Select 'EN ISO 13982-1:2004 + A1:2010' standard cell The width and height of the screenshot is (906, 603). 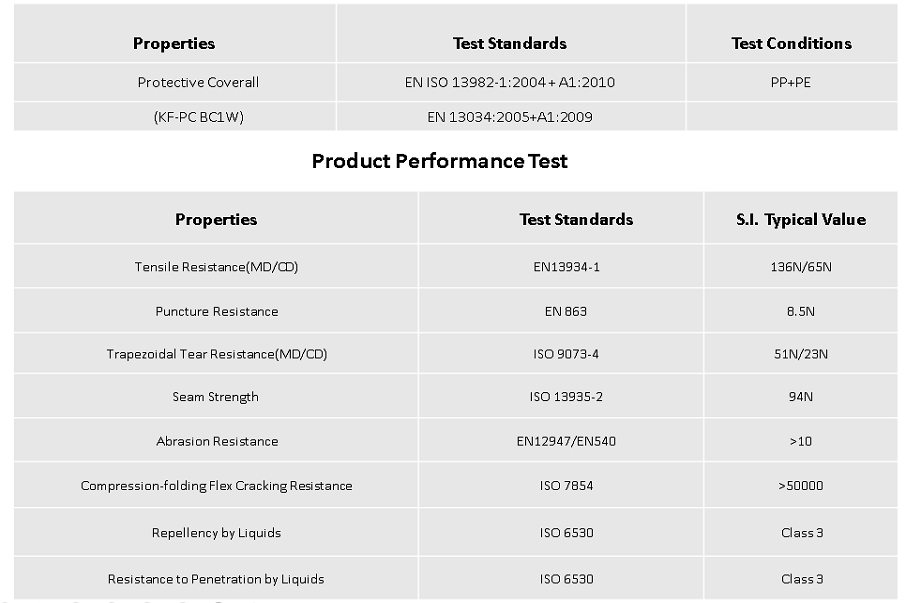(510, 82)
